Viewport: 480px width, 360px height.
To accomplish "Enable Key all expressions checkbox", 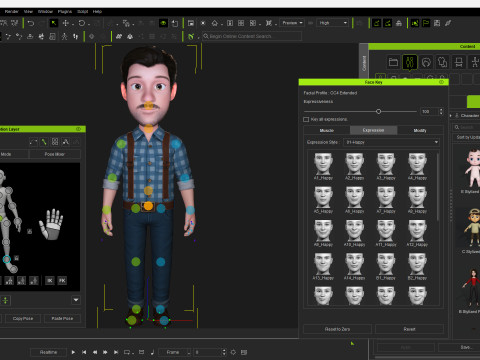I will pyautogui.click(x=306, y=119).
